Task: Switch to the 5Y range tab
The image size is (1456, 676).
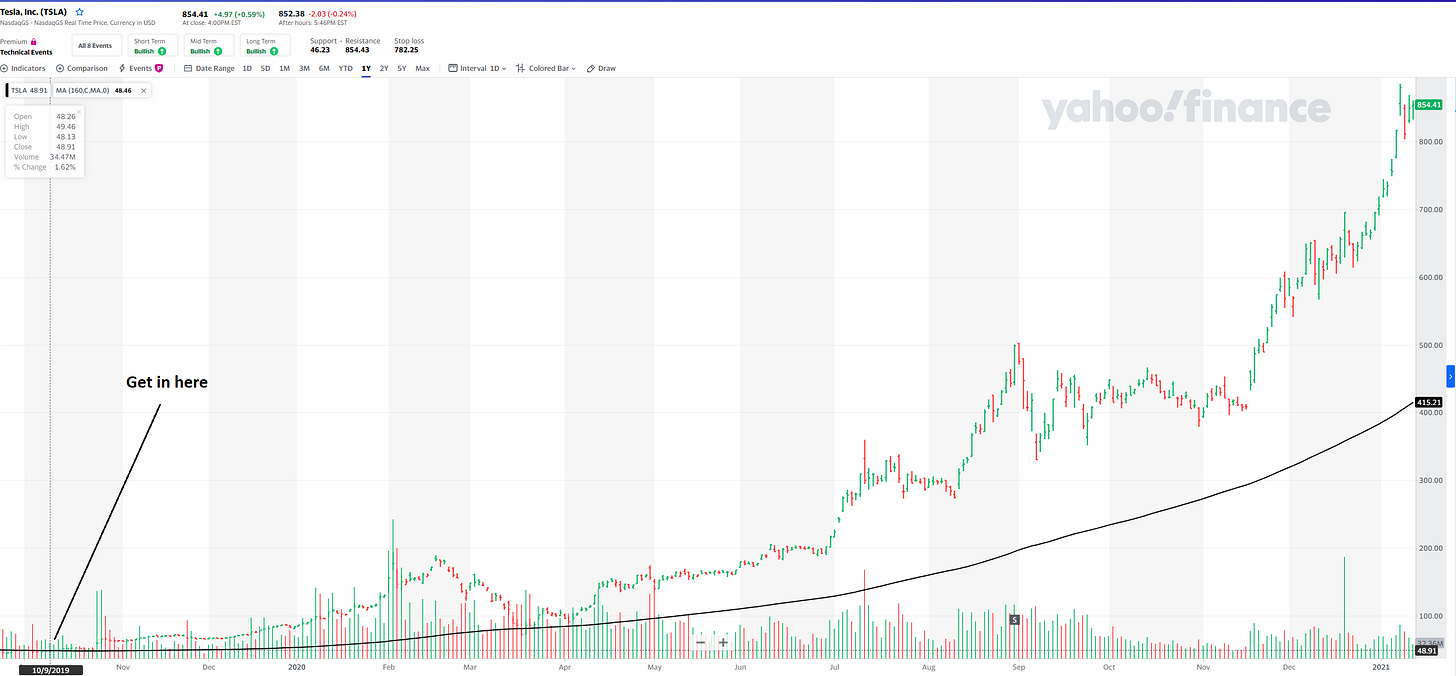Action: click(x=402, y=68)
